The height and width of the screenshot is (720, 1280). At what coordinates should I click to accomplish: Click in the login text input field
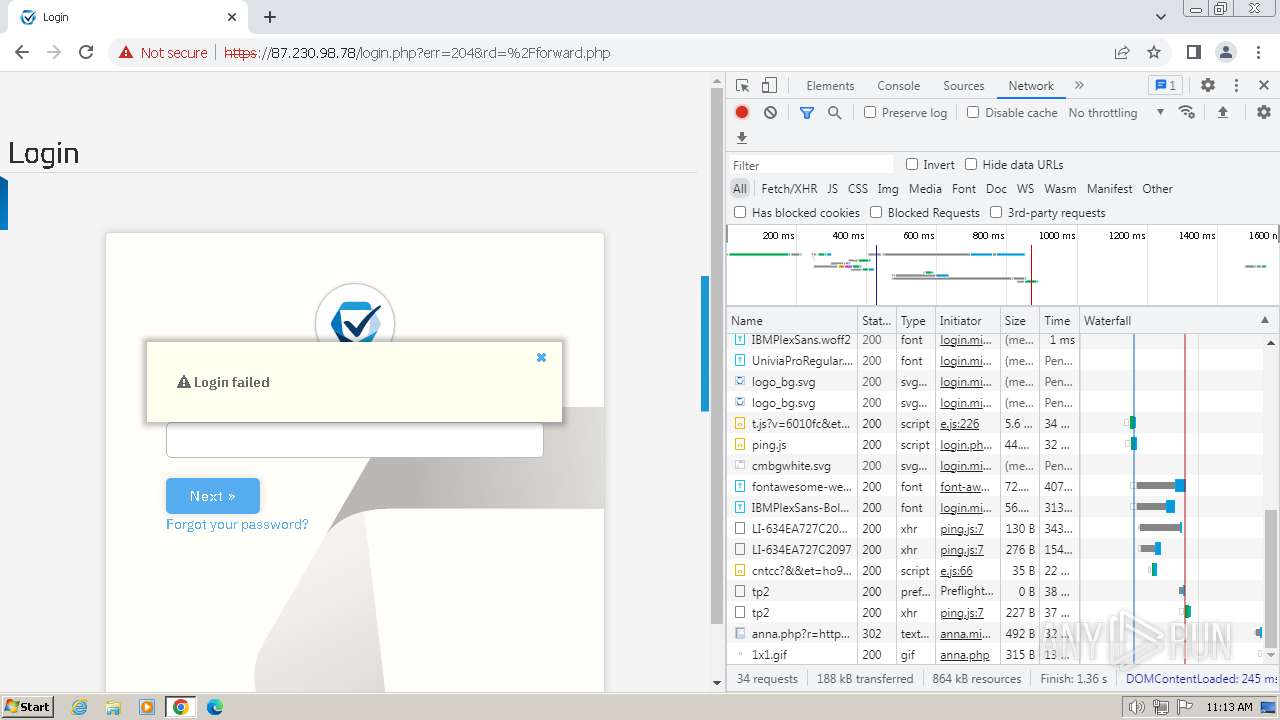click(355, 440)
